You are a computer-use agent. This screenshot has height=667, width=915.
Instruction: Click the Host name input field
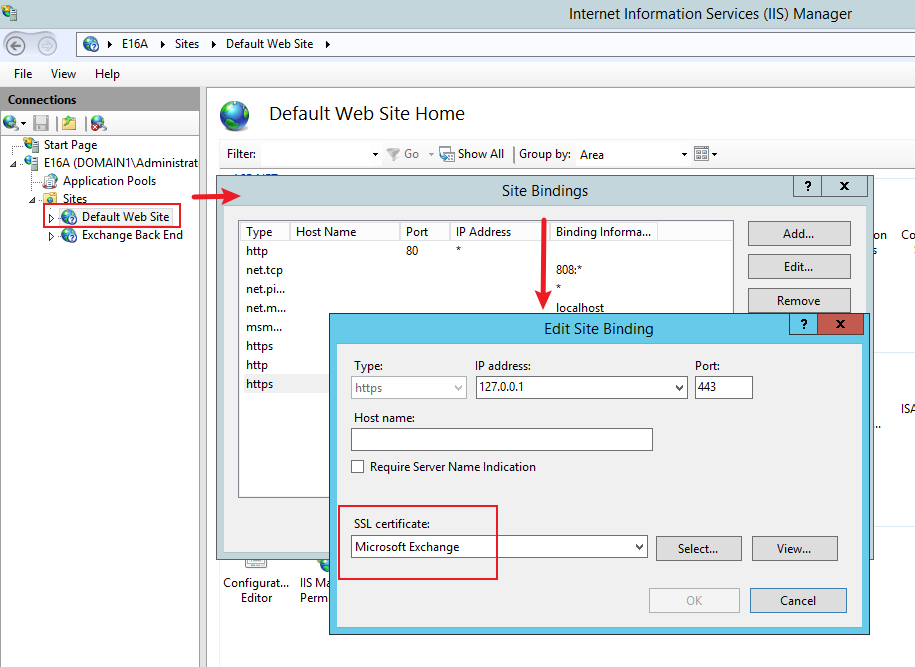[x=502, y=439]
